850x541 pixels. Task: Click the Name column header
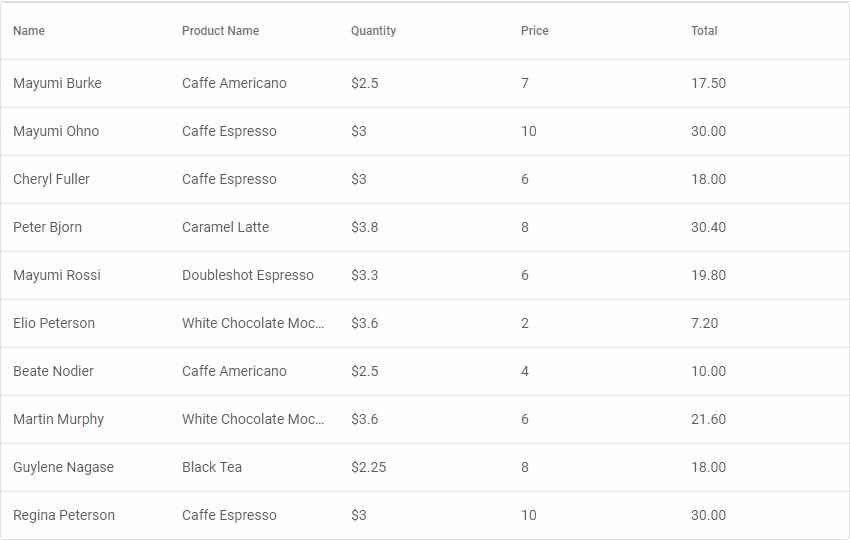tap(29, 31)
